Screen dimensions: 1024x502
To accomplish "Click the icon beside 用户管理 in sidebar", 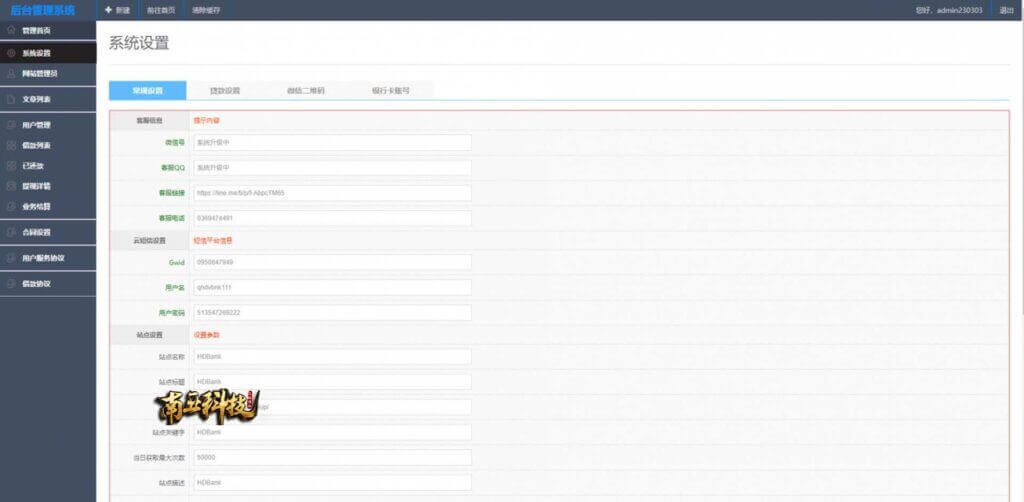I will pos(10,125).
